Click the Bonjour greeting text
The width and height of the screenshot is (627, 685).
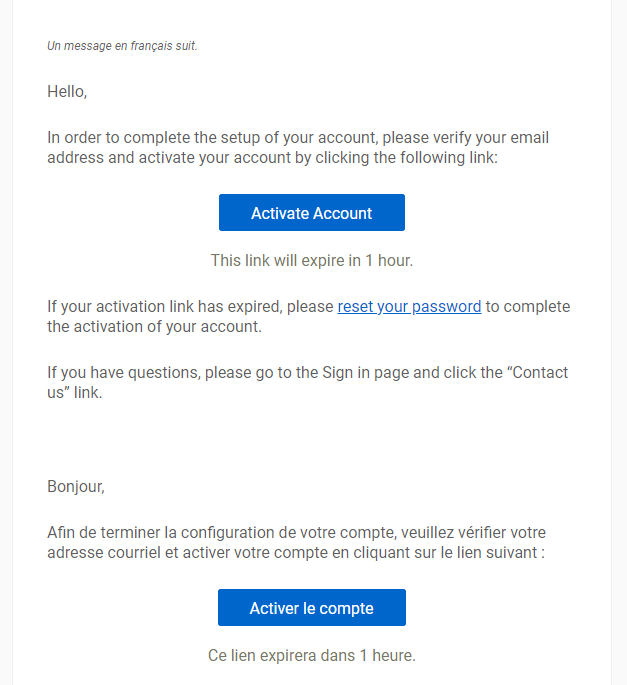75,487
